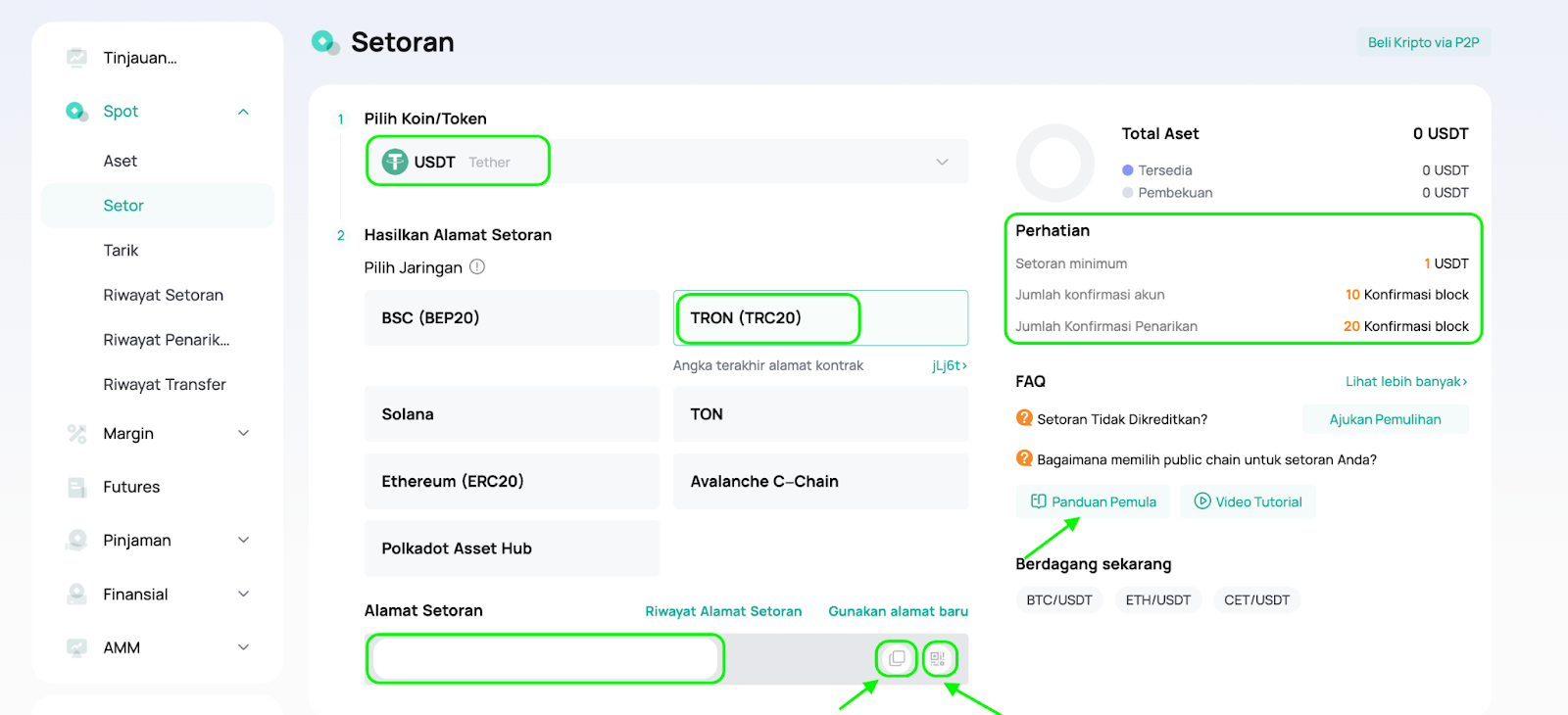Open Gunakan alamat baru link
Image resolution: width=1568 pixels, height=715 pixels.
coord(898,611)
